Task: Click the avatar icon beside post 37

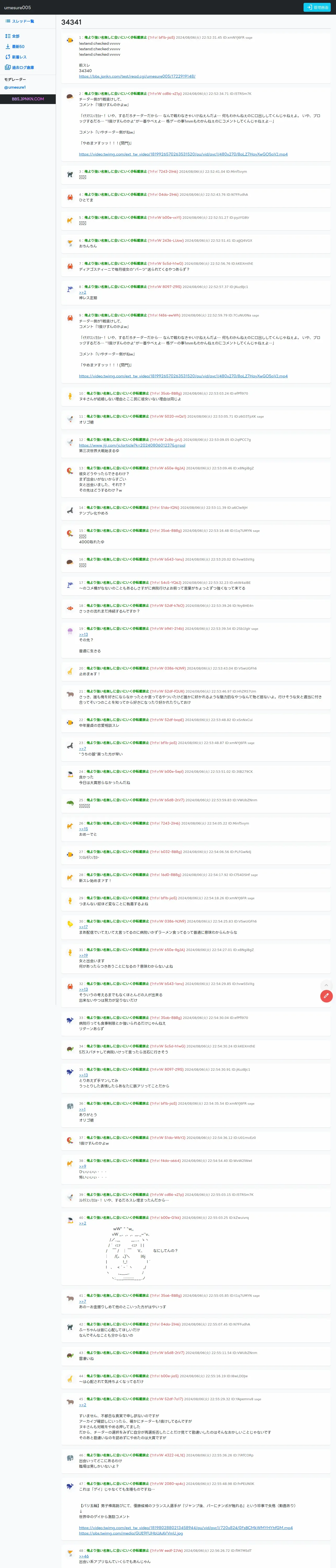Action: 70,1141
